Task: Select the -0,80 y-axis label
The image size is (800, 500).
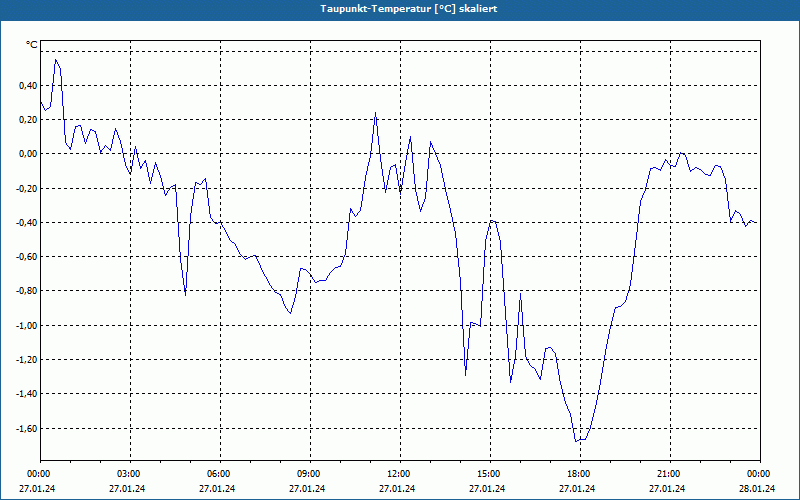Action: (x=27, y=291)
